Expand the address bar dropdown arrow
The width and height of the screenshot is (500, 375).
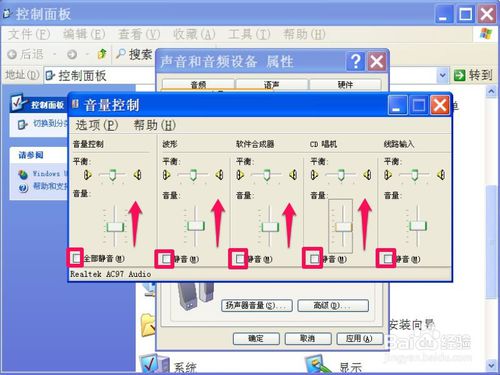(x=442, y=75)
